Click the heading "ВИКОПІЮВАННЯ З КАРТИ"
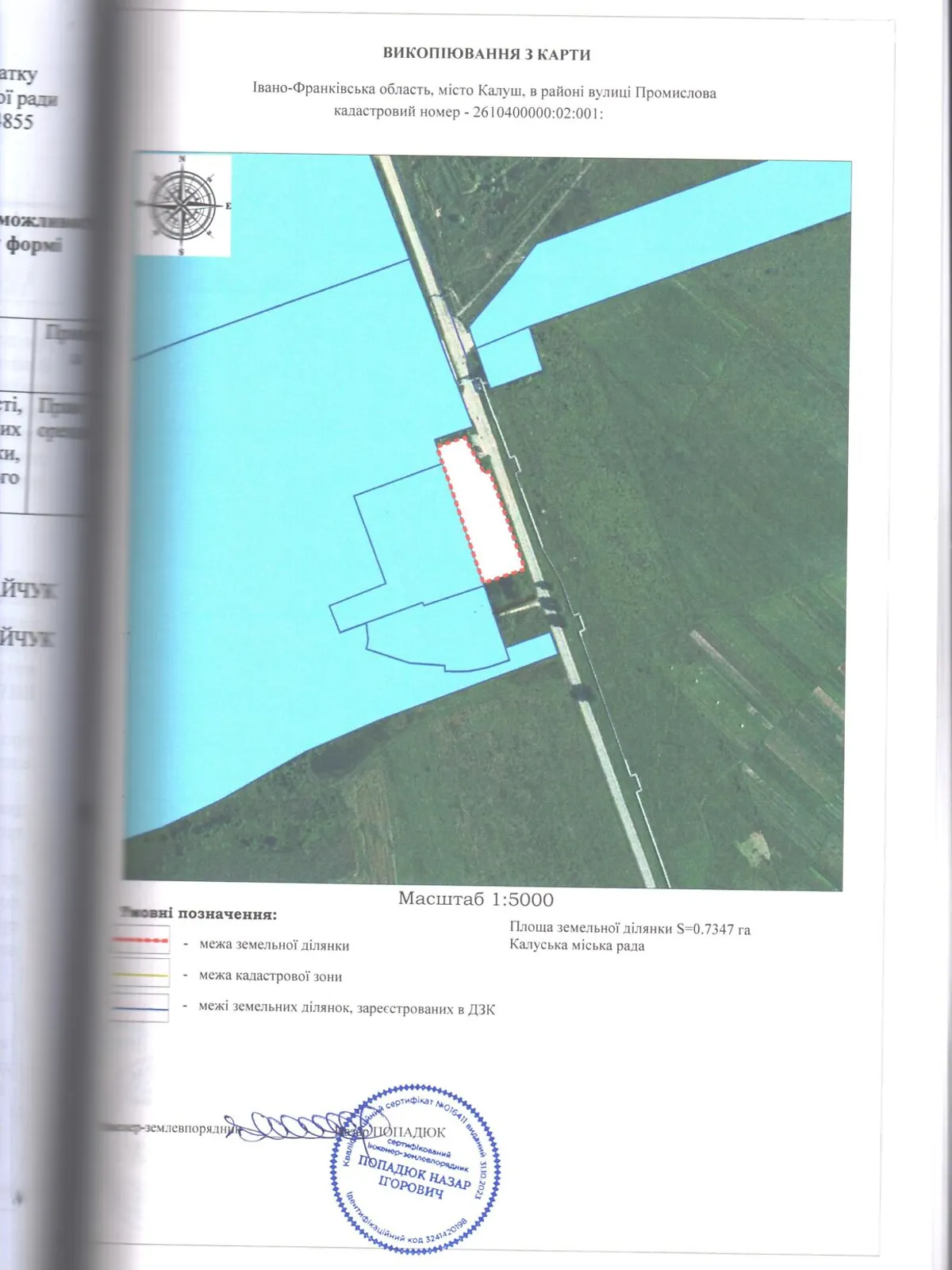 (x=486, y=54)
